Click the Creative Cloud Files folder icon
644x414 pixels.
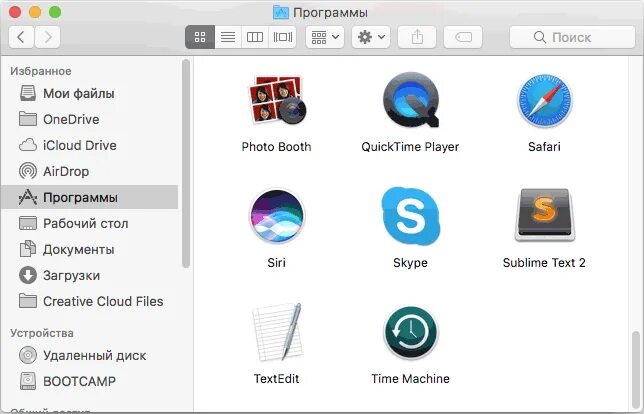point(28,301)
